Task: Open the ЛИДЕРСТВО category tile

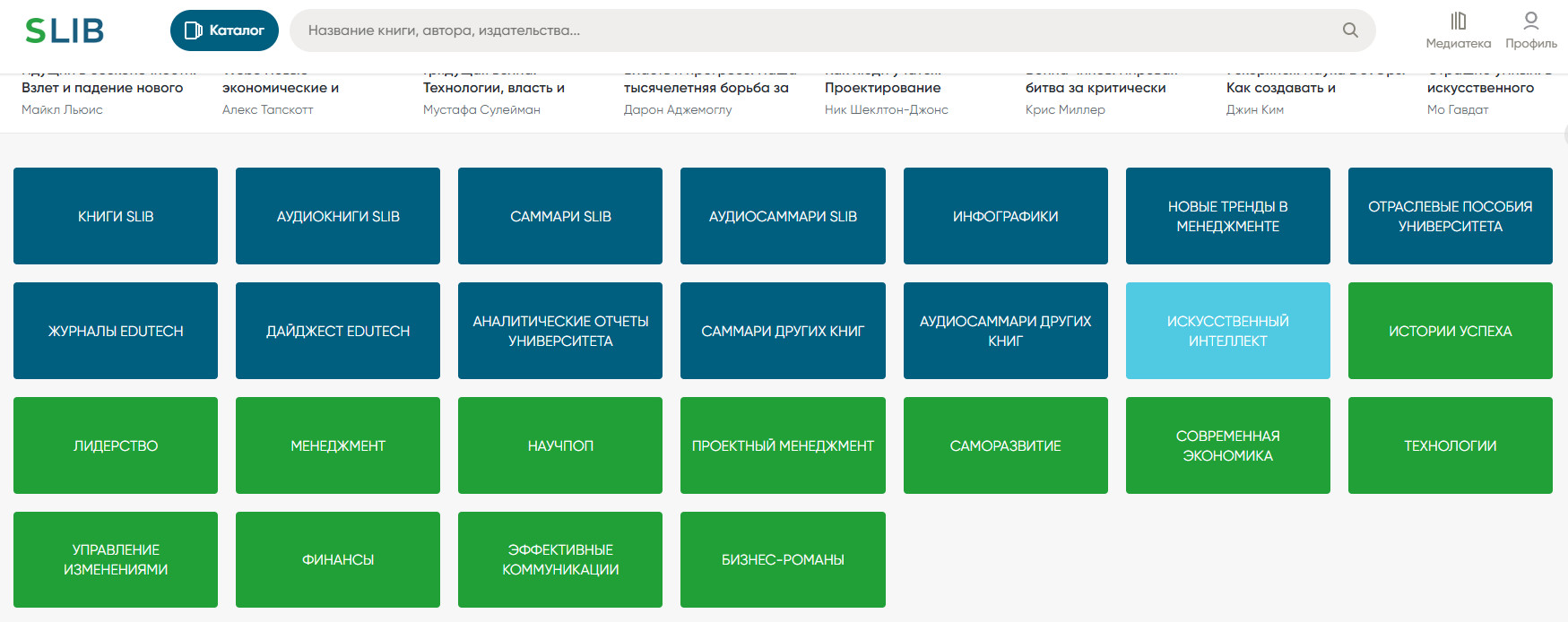Action: pos(116,445)
